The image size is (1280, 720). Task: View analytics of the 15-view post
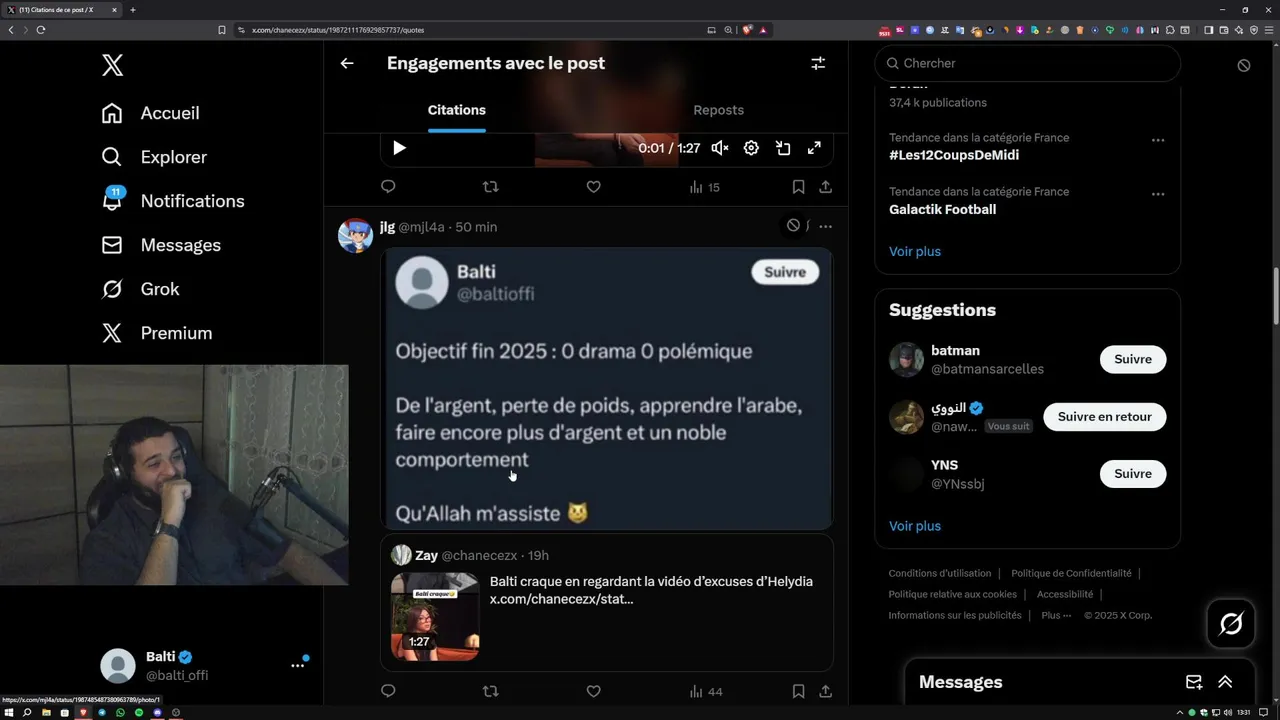click(705, 187)
